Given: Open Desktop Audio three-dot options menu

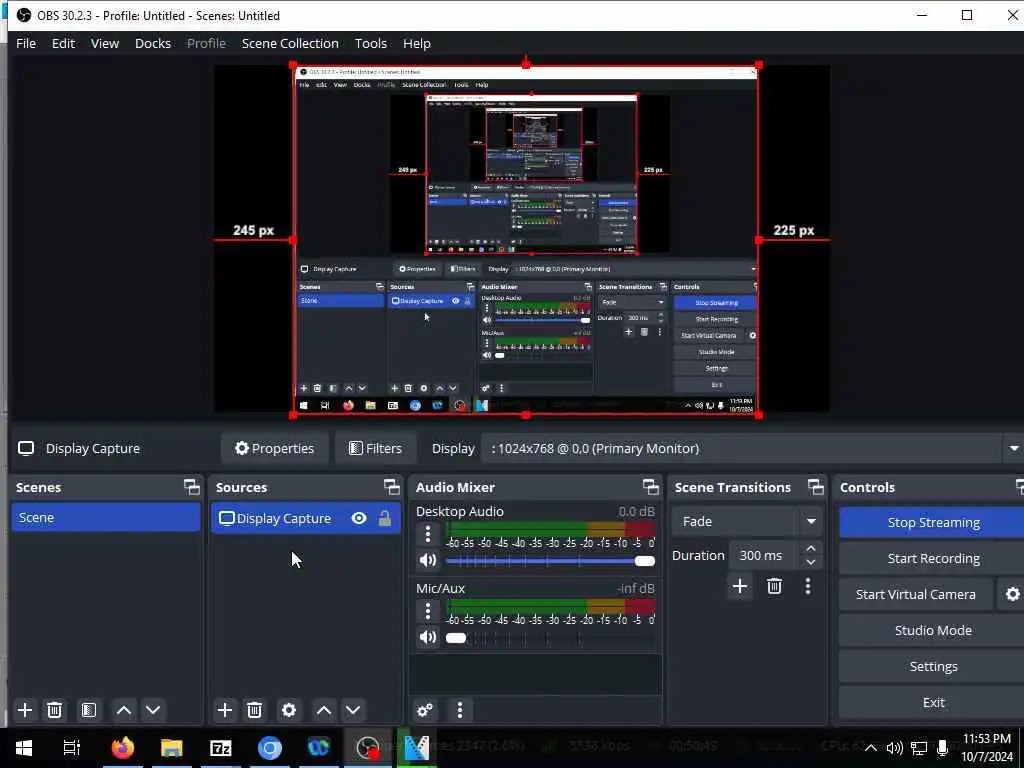Looking at the screenshot, I should (428, 534).
